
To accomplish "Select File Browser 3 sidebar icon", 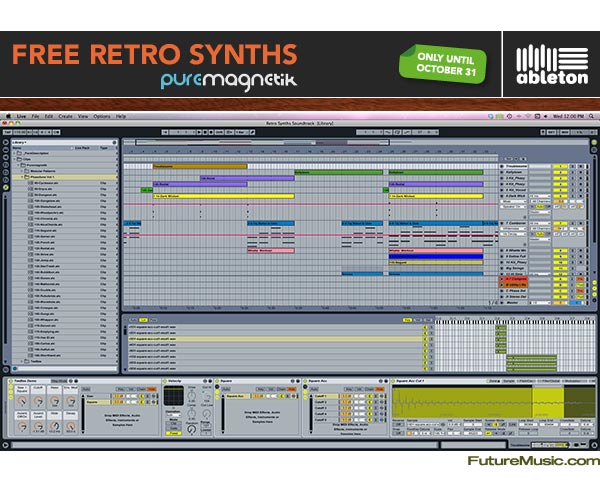I will [6, 180].
